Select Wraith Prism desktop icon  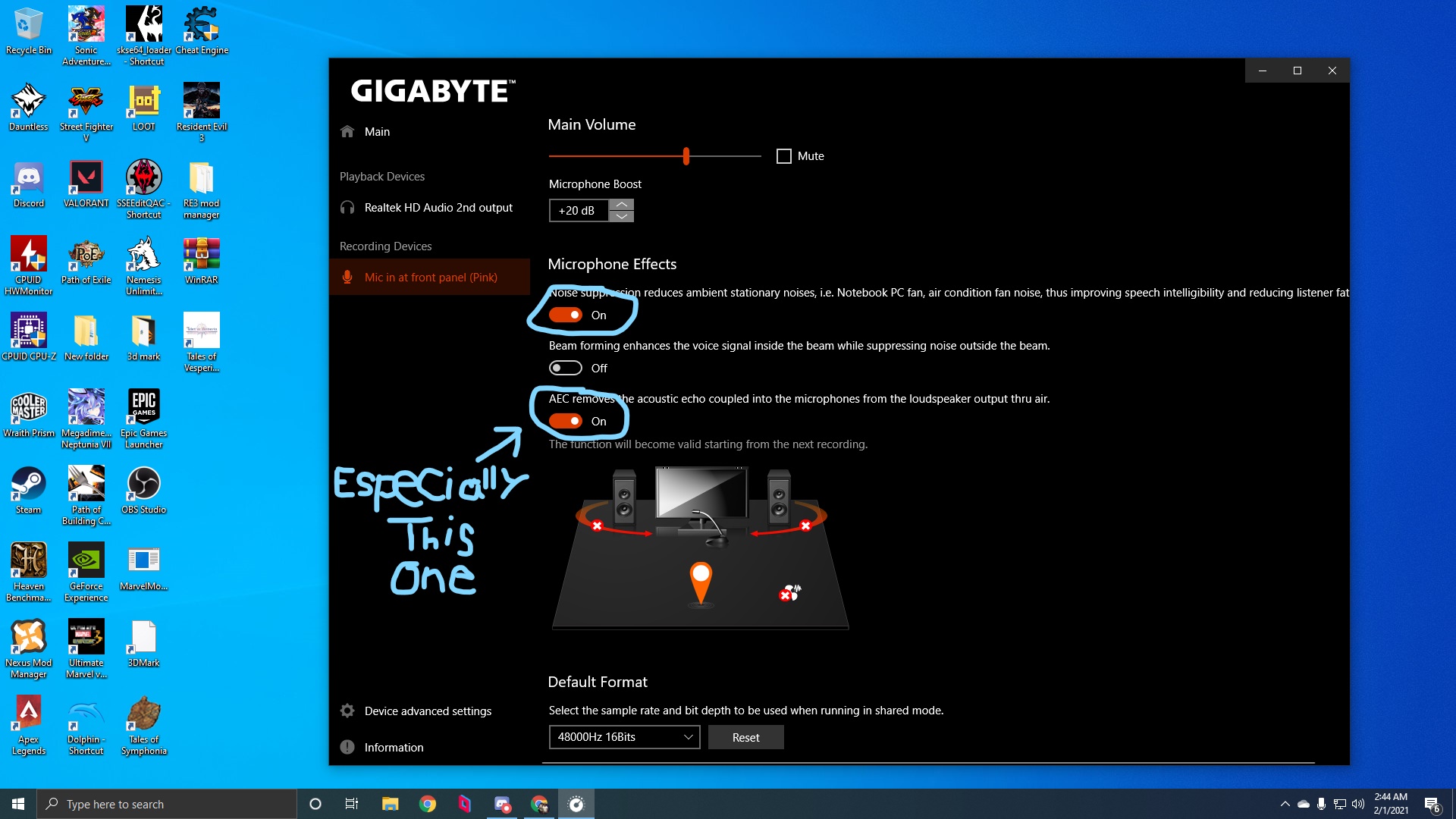click(x=29, y=414)
